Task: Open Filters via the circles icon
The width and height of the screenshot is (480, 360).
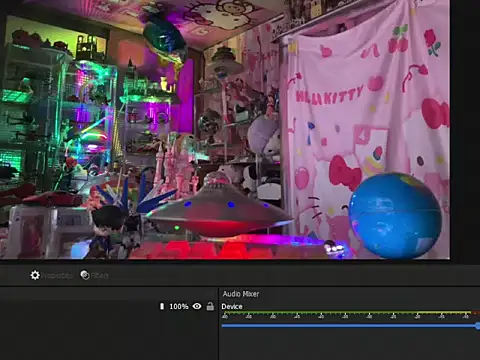Action: [x=85, y=275]
